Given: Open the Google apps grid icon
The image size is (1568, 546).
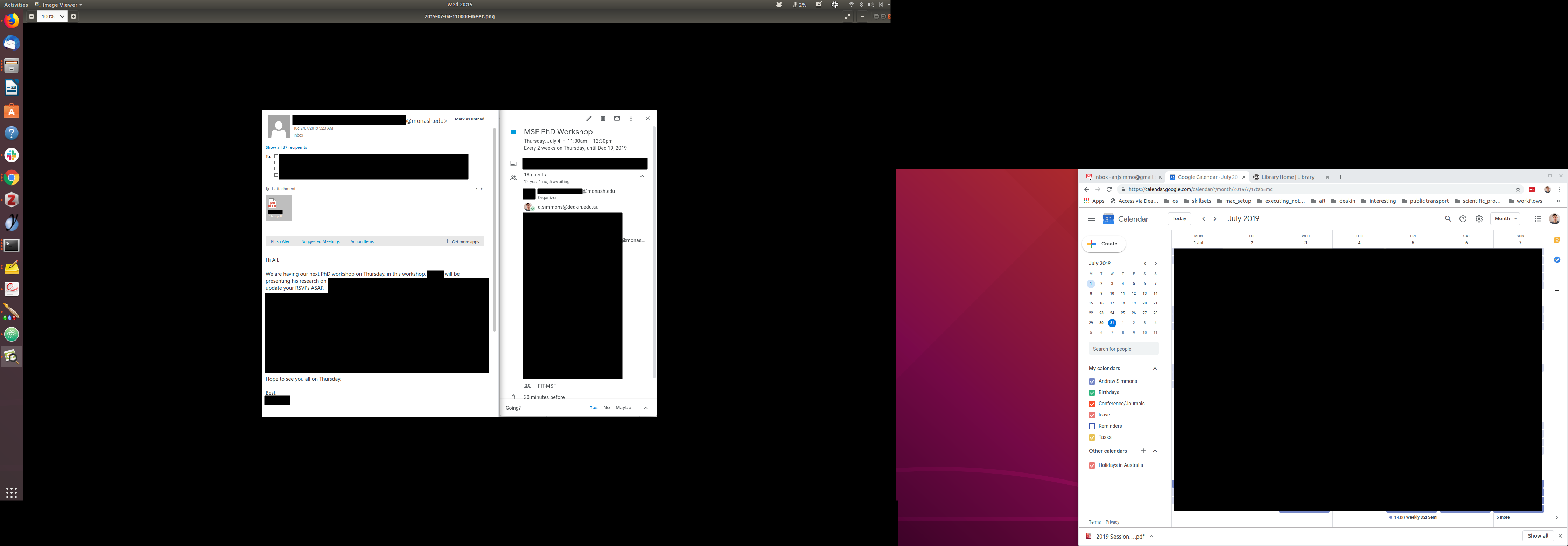Looking at the screenshot, I should pyautogui.click(x=1537, y=219).
